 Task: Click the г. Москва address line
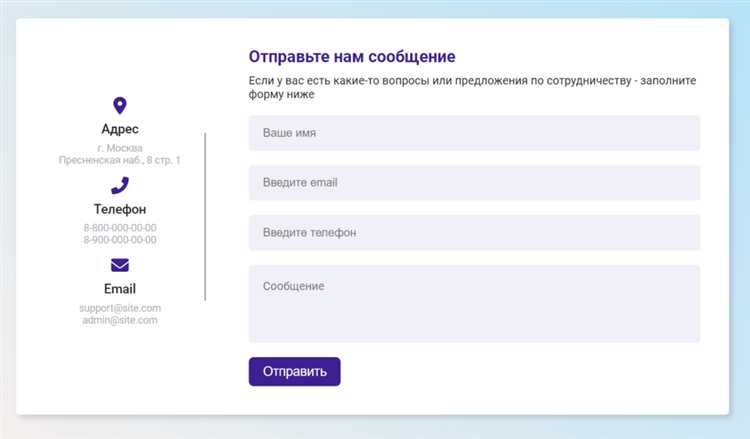click(x=120, y=148)
